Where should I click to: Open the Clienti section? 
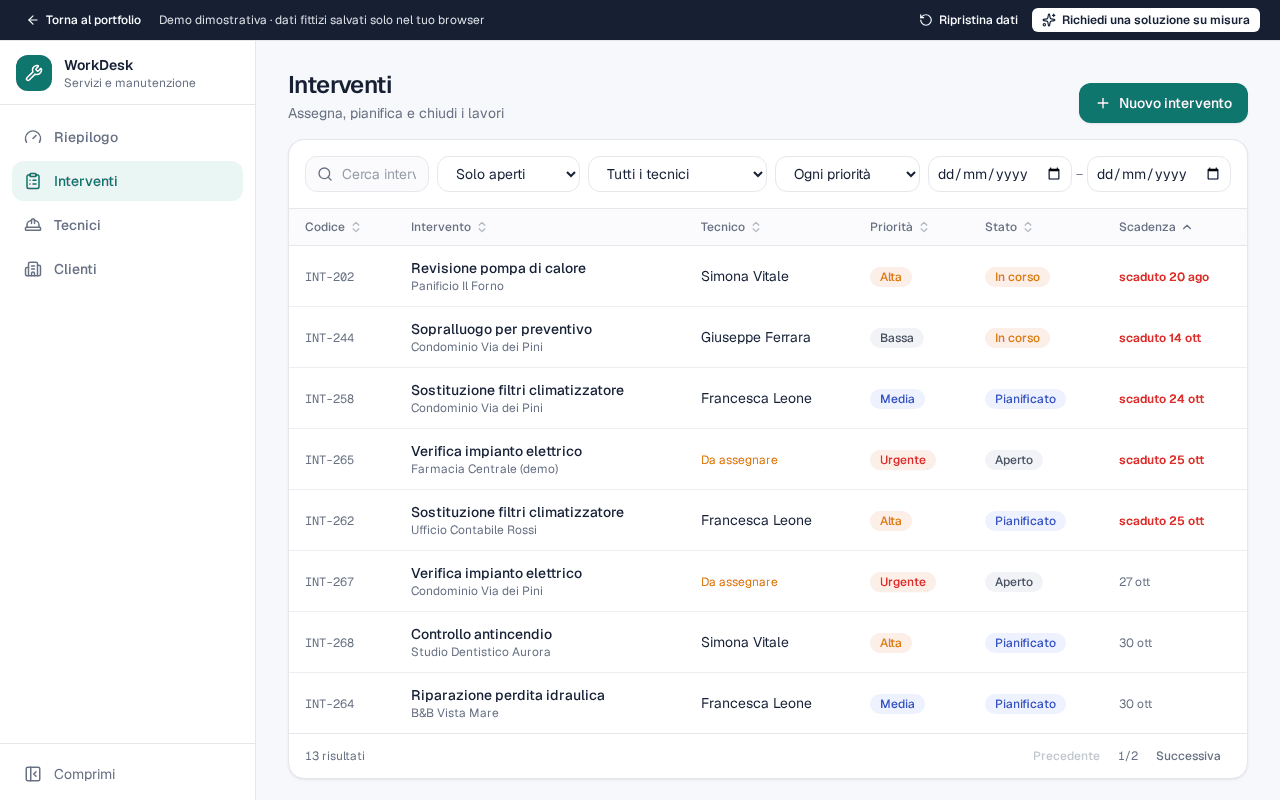[x=127, y=269]
